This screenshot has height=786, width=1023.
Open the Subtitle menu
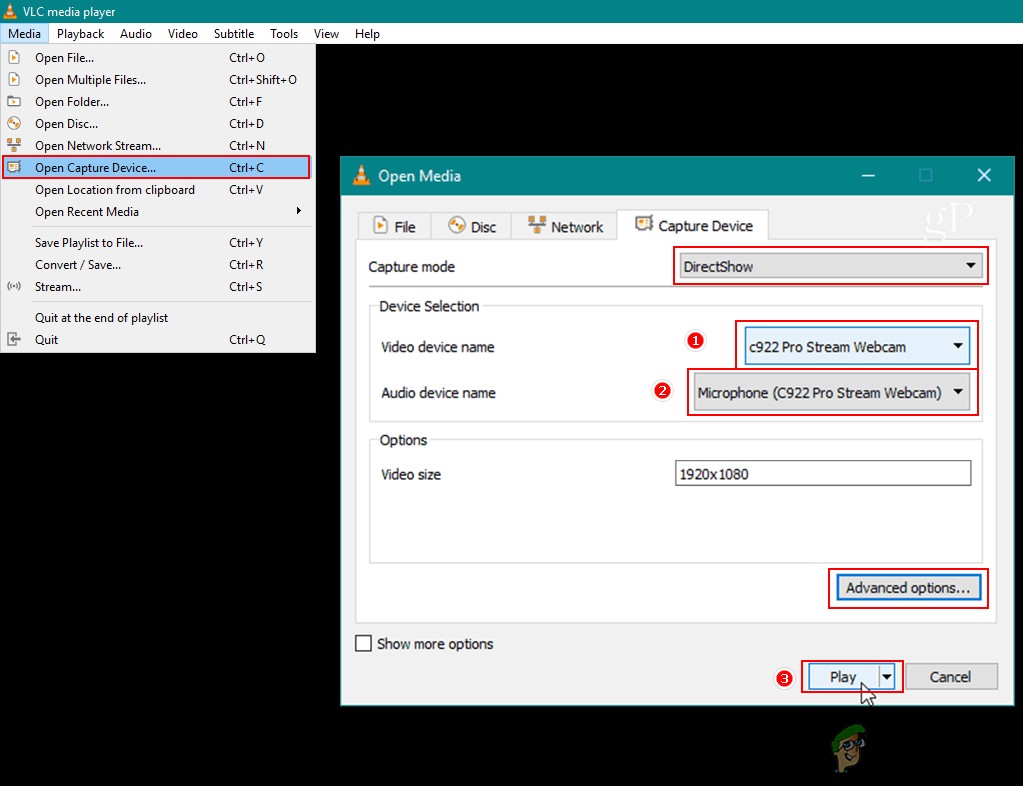pos(234,34)
